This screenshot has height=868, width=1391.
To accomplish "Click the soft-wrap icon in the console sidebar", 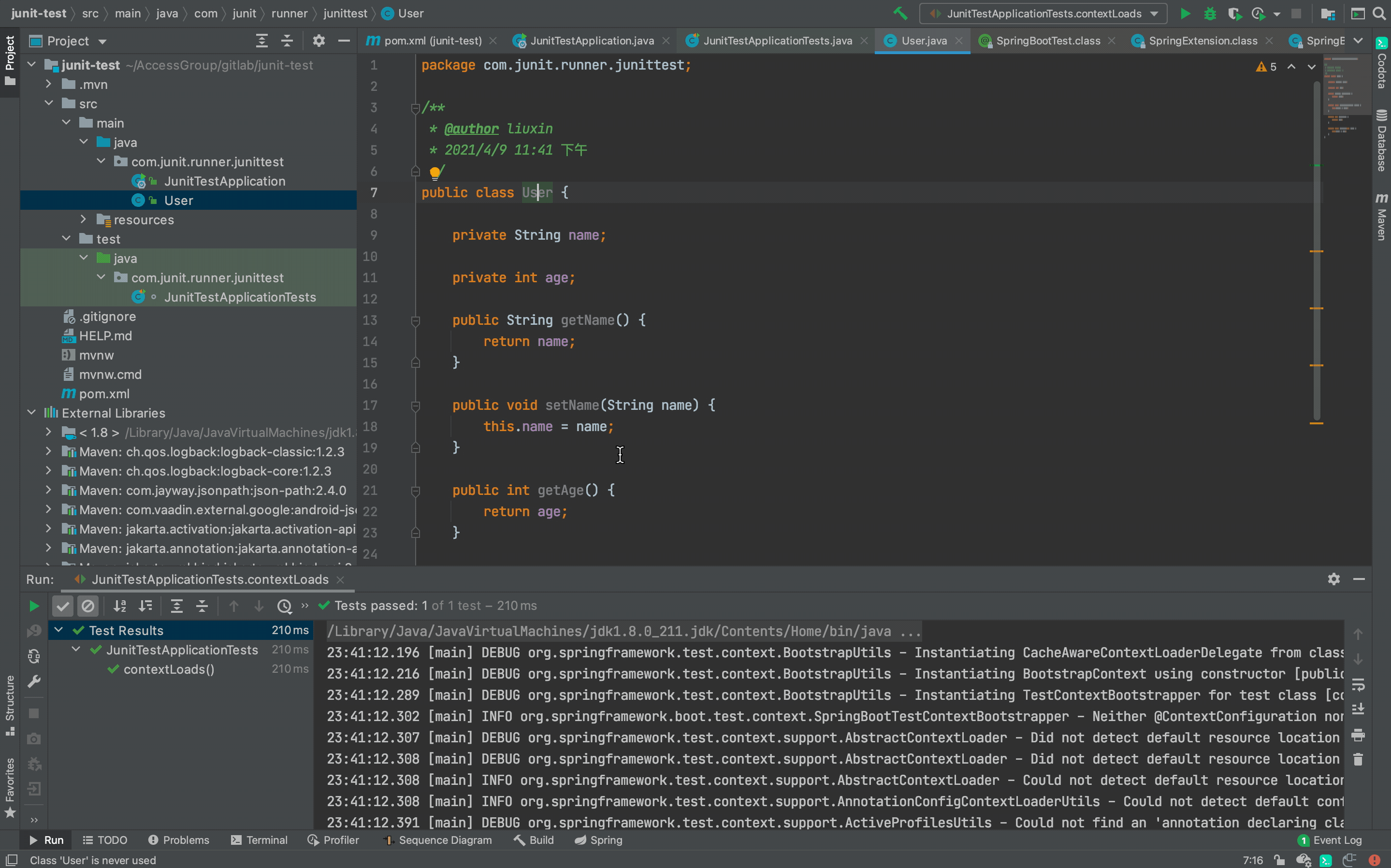I will 1358,685.
